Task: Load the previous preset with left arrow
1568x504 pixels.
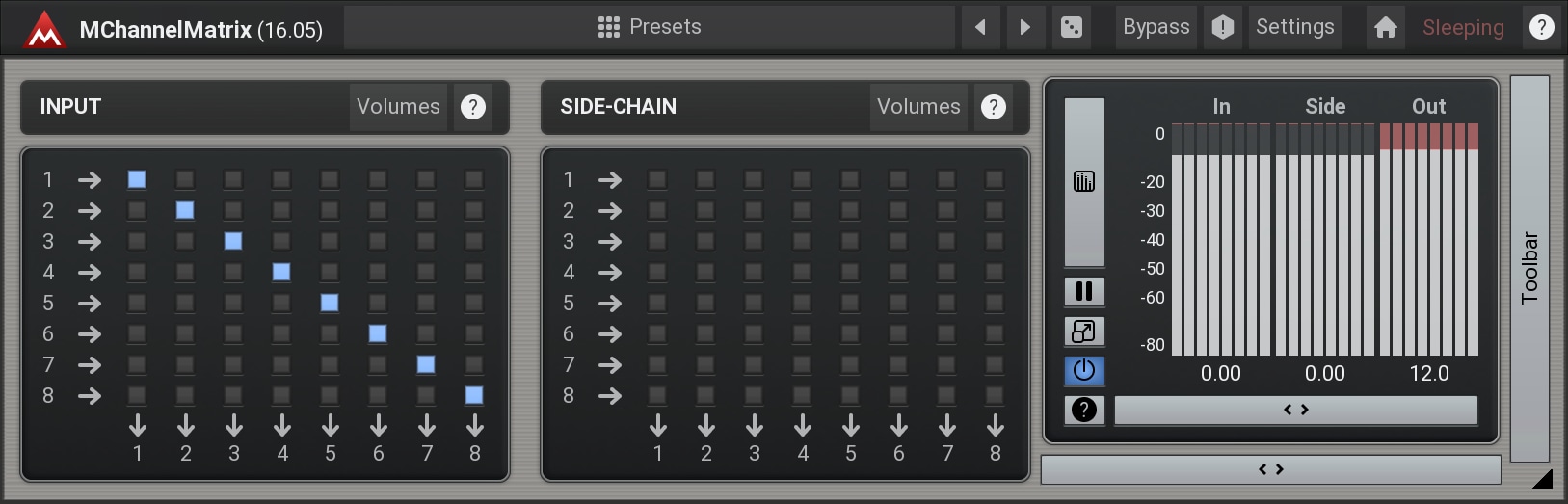Action: point(980,27)
